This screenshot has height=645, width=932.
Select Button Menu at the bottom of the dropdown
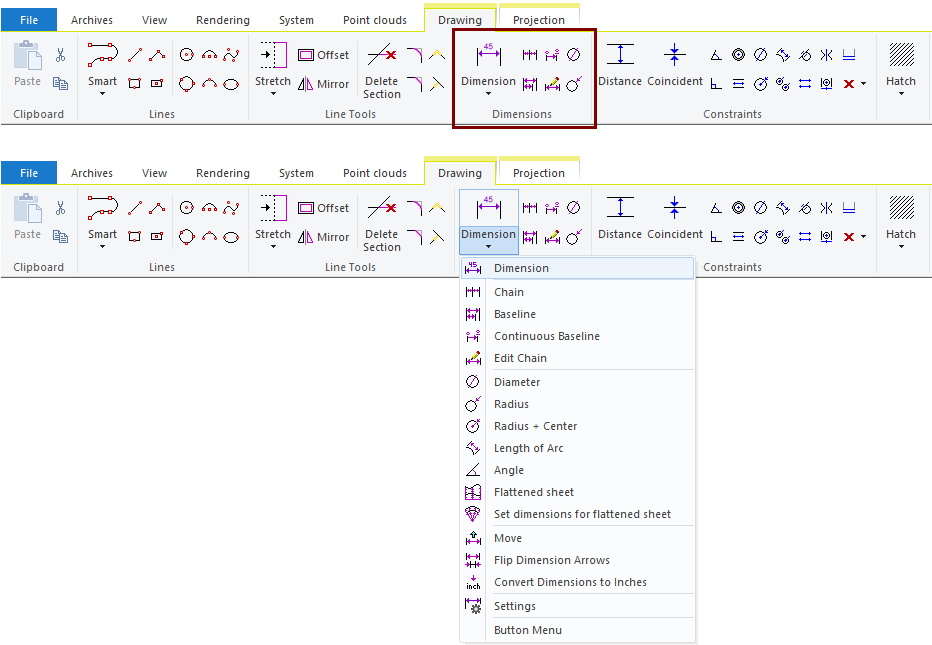[x=527, y=630]
